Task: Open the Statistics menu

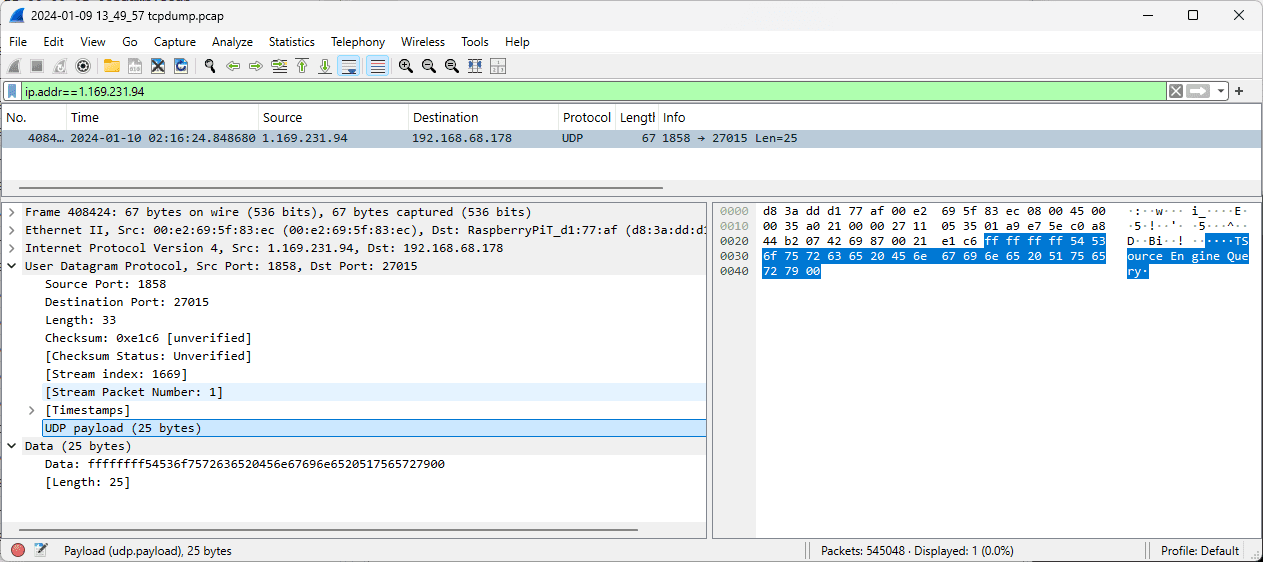Action: (292, 42)
